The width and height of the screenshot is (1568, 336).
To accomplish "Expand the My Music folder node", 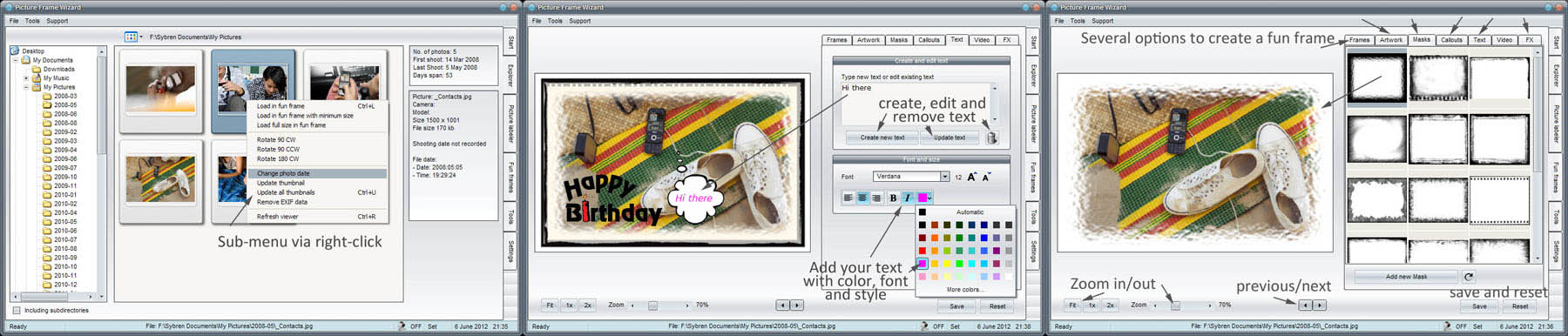I will click(x=25, y=78).
